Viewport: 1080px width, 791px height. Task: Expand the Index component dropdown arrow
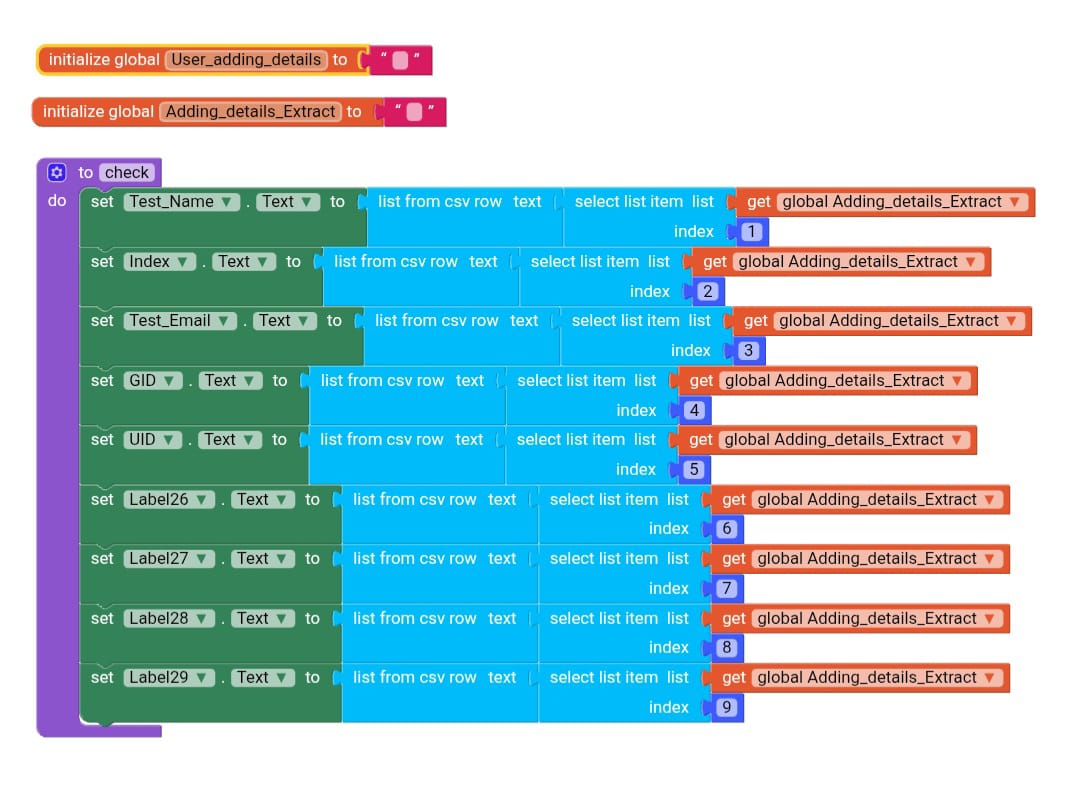(183, 262)
